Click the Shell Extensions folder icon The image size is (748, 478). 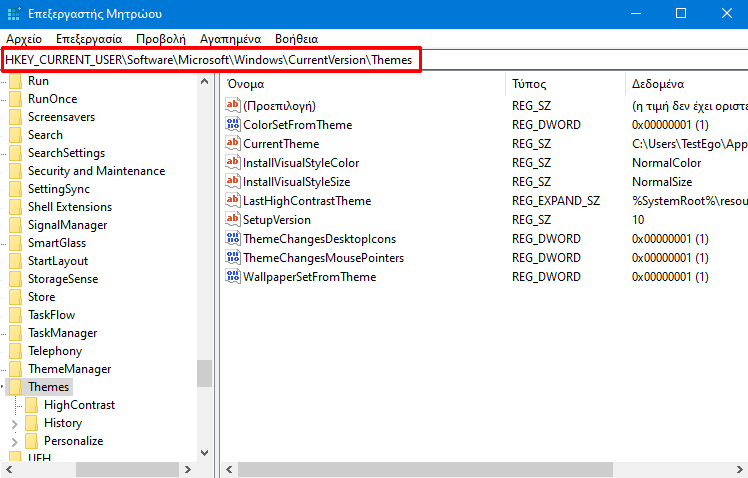click(15, 207)
